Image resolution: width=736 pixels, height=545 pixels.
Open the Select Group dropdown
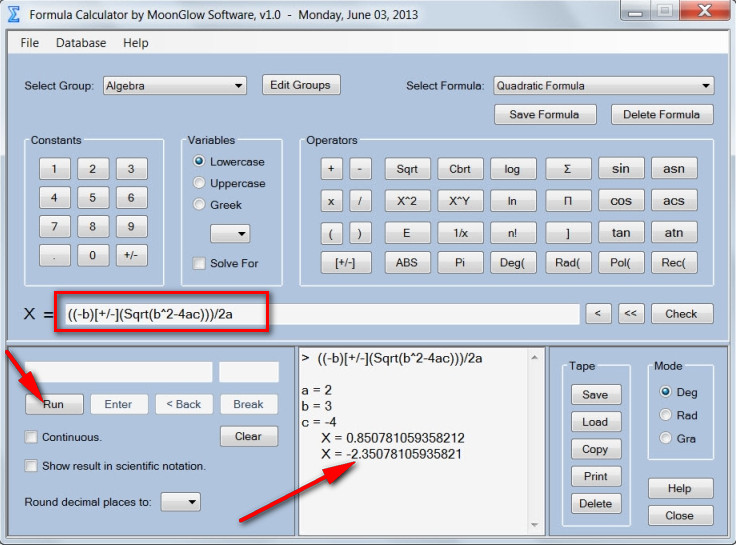pyautogui.click(x=175, y=86)
